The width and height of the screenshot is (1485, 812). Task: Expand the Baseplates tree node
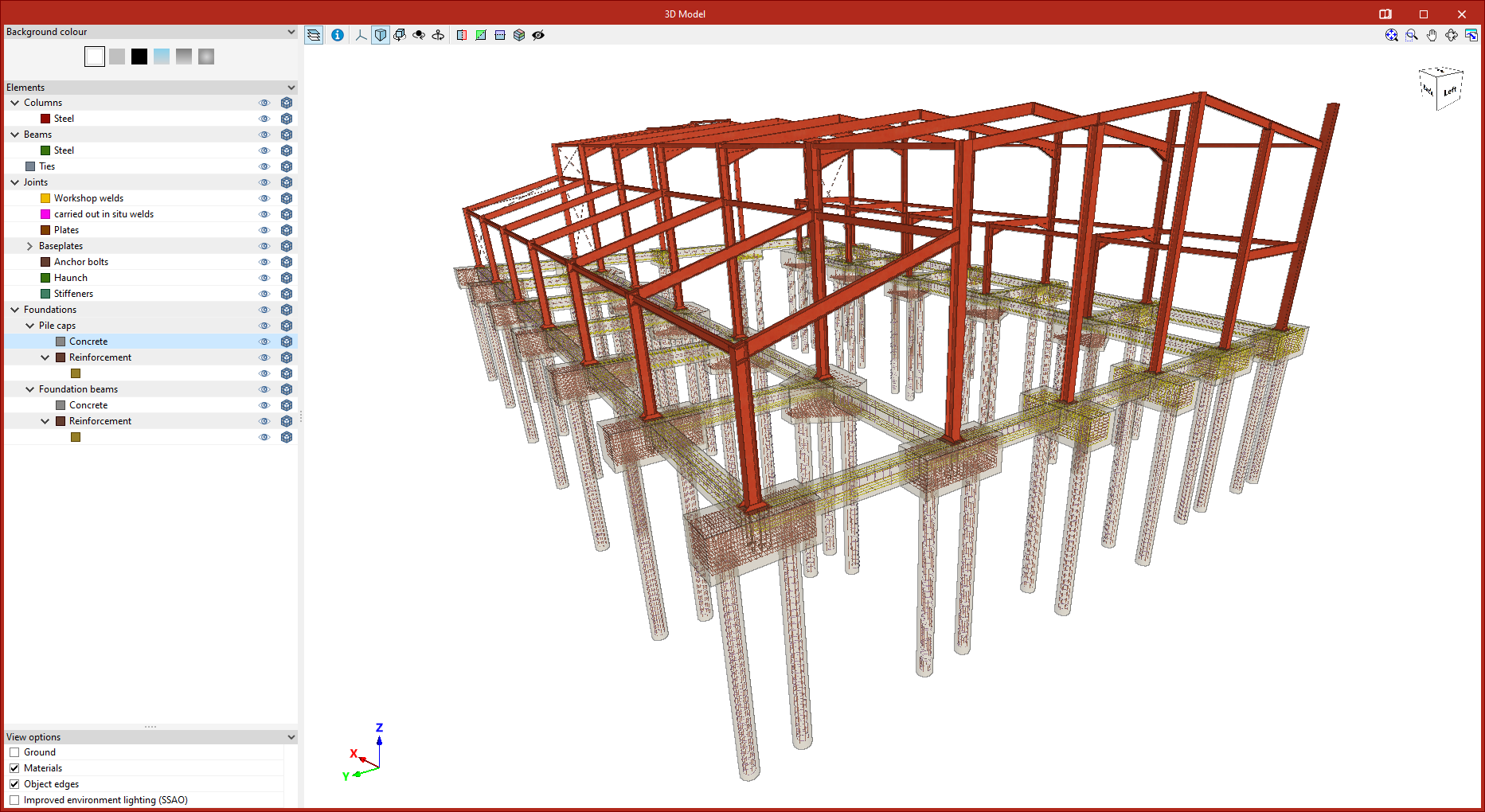(29, 246)
